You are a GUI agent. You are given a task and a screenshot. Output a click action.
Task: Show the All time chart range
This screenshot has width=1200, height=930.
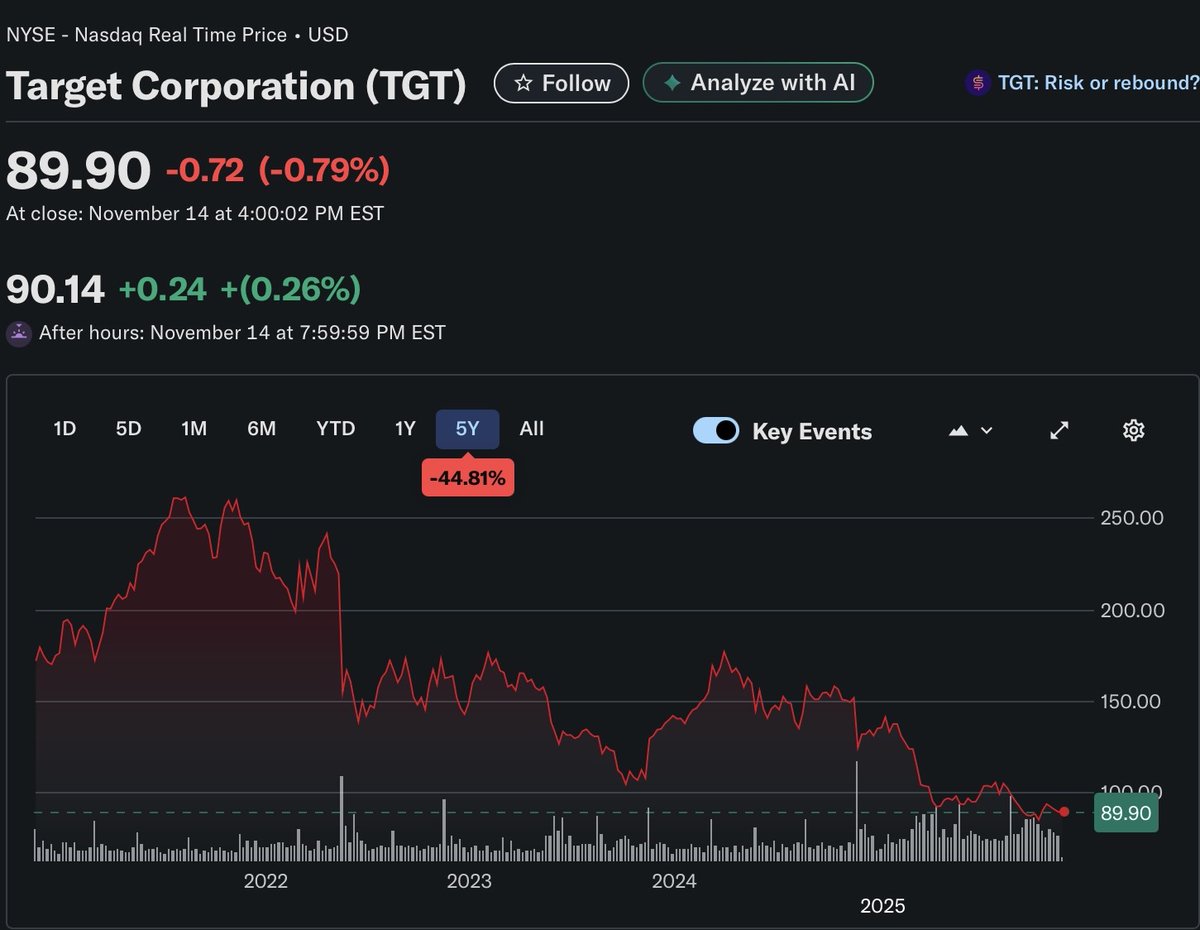[531, 429]
